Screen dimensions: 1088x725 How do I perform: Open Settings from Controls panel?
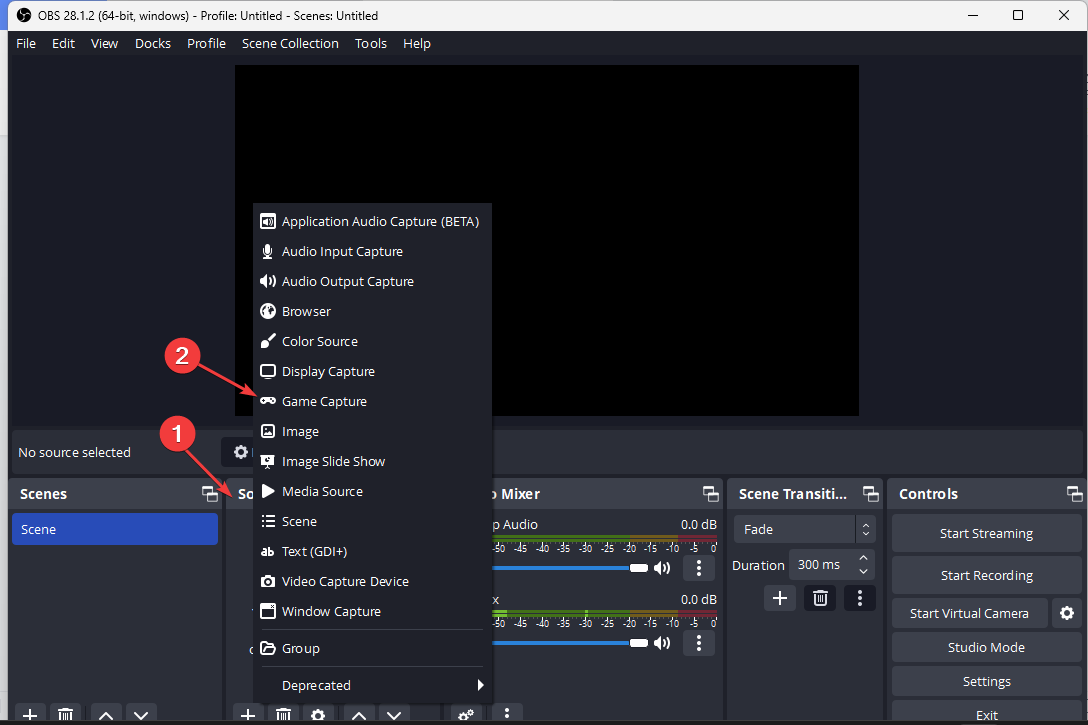(987, 681)
